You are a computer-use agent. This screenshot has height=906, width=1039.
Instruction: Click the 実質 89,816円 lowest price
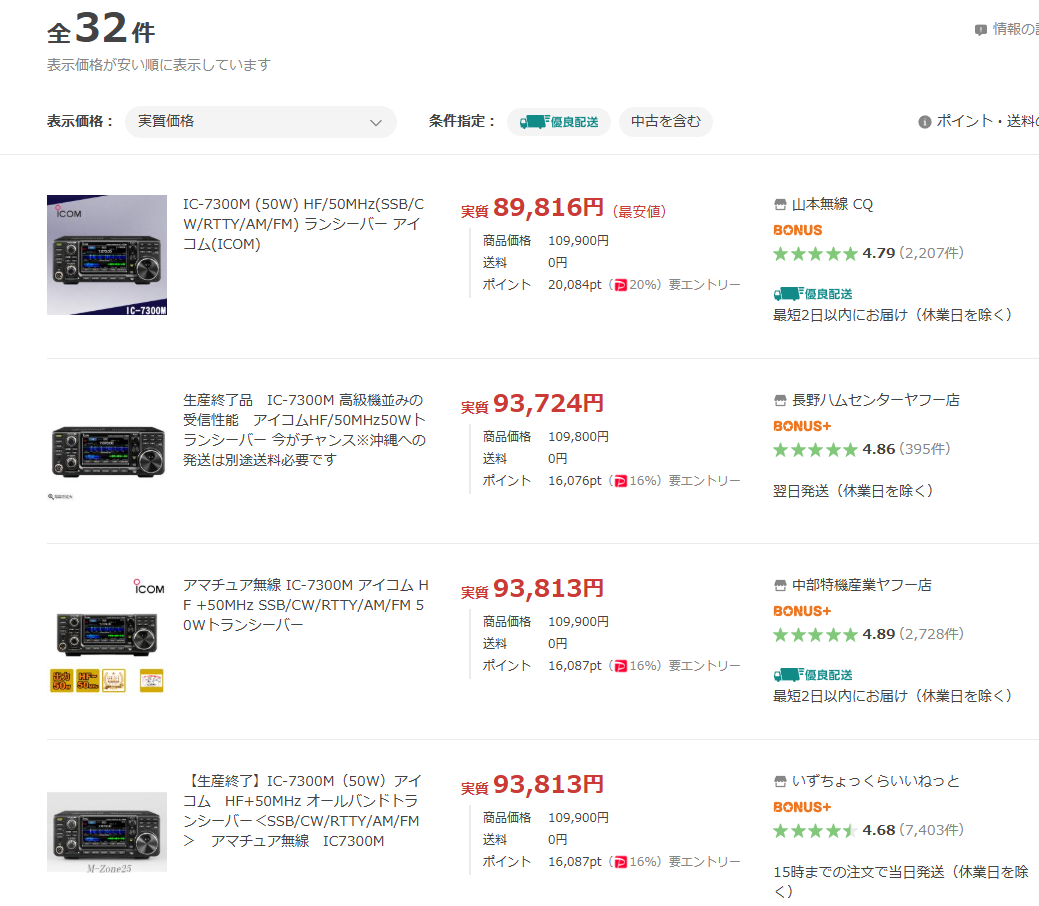tap(548, 208)
